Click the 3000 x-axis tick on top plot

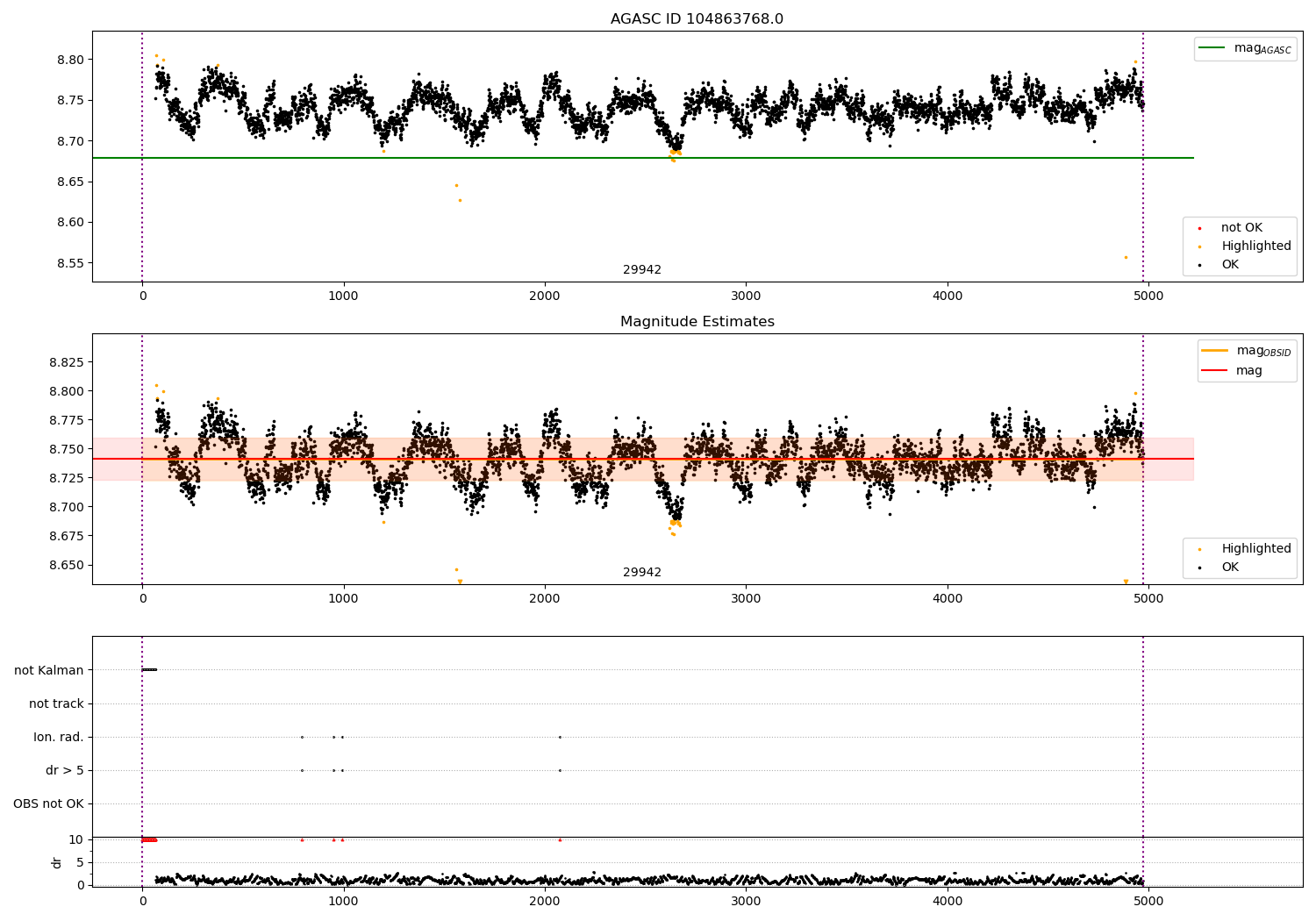747,296
